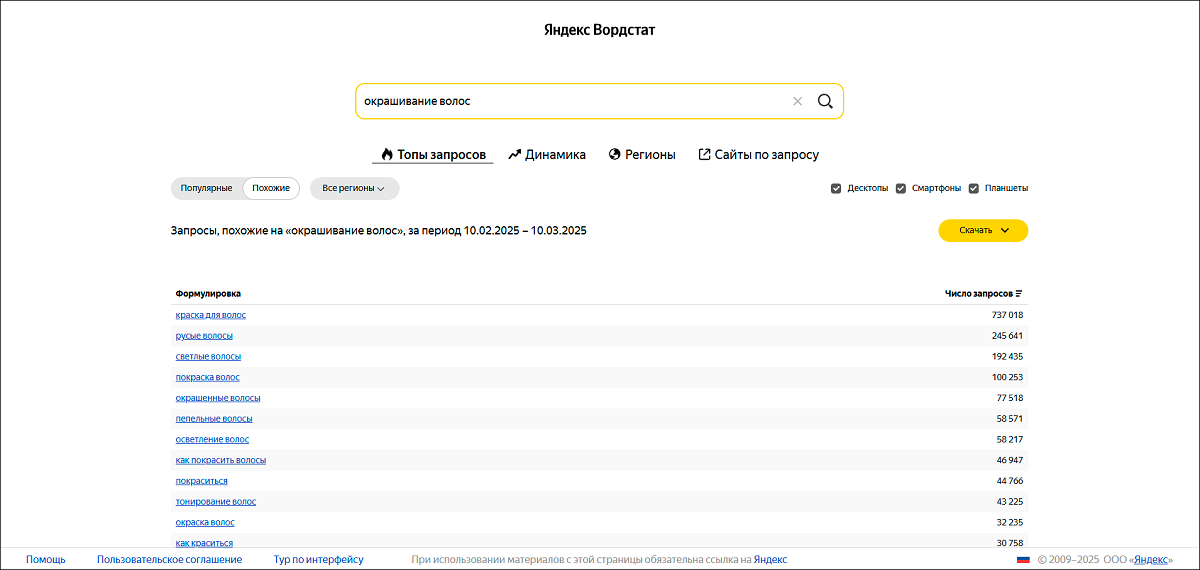Click the 245 641 request count
The width and height of the screenshot is (1200, 570).
1007,336
